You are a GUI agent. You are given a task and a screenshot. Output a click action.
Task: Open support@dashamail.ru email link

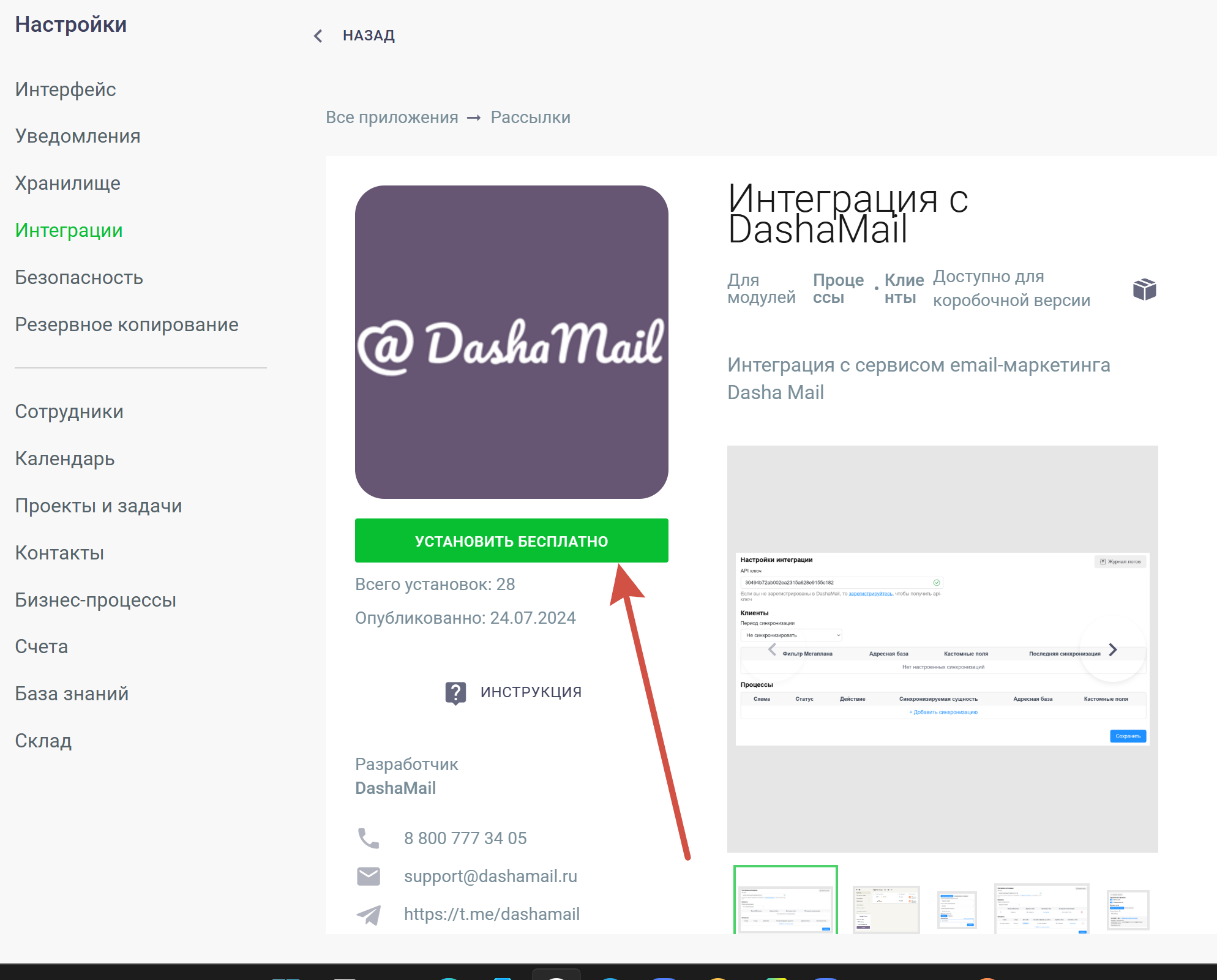coord(490,877)
